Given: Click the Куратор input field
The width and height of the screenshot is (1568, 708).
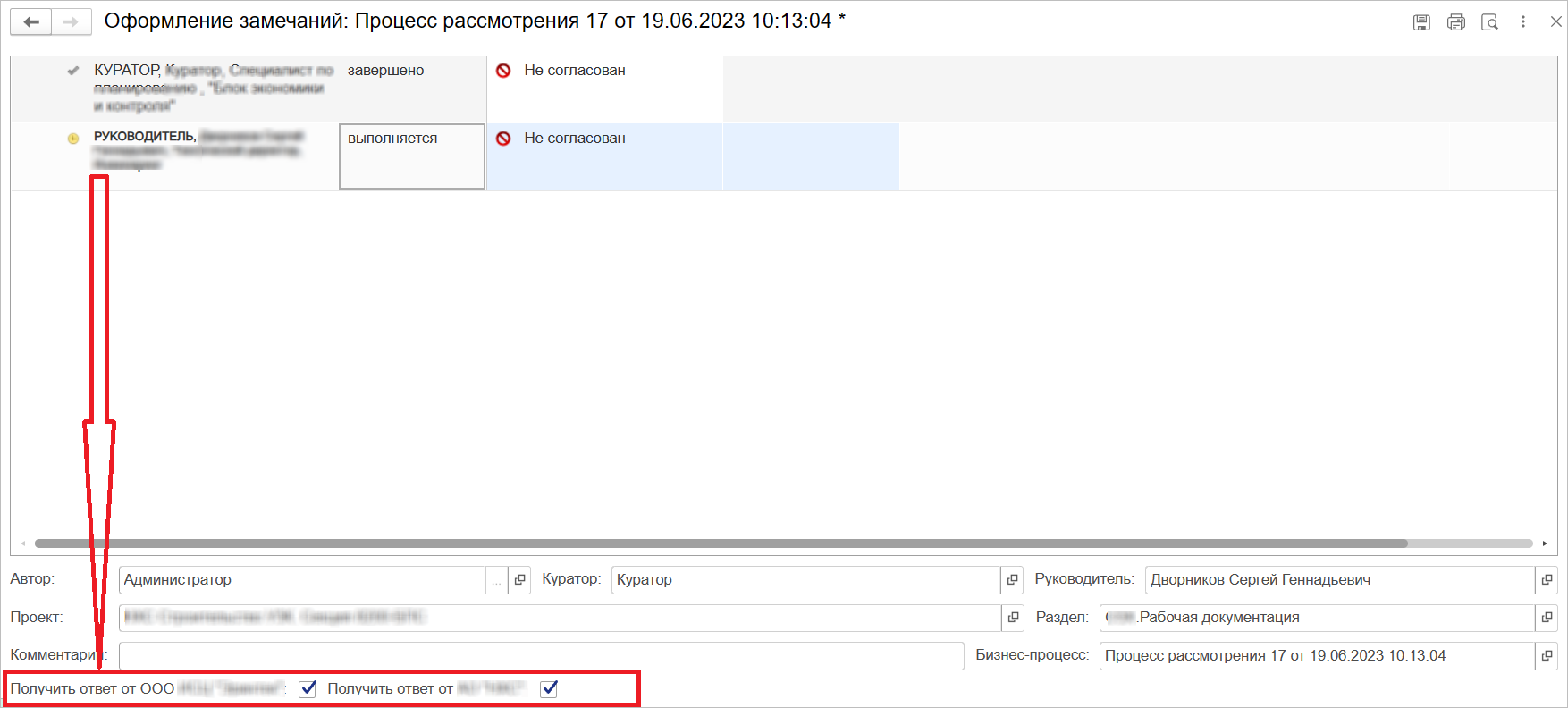Looking at the screenshot, I should point(805,580).
